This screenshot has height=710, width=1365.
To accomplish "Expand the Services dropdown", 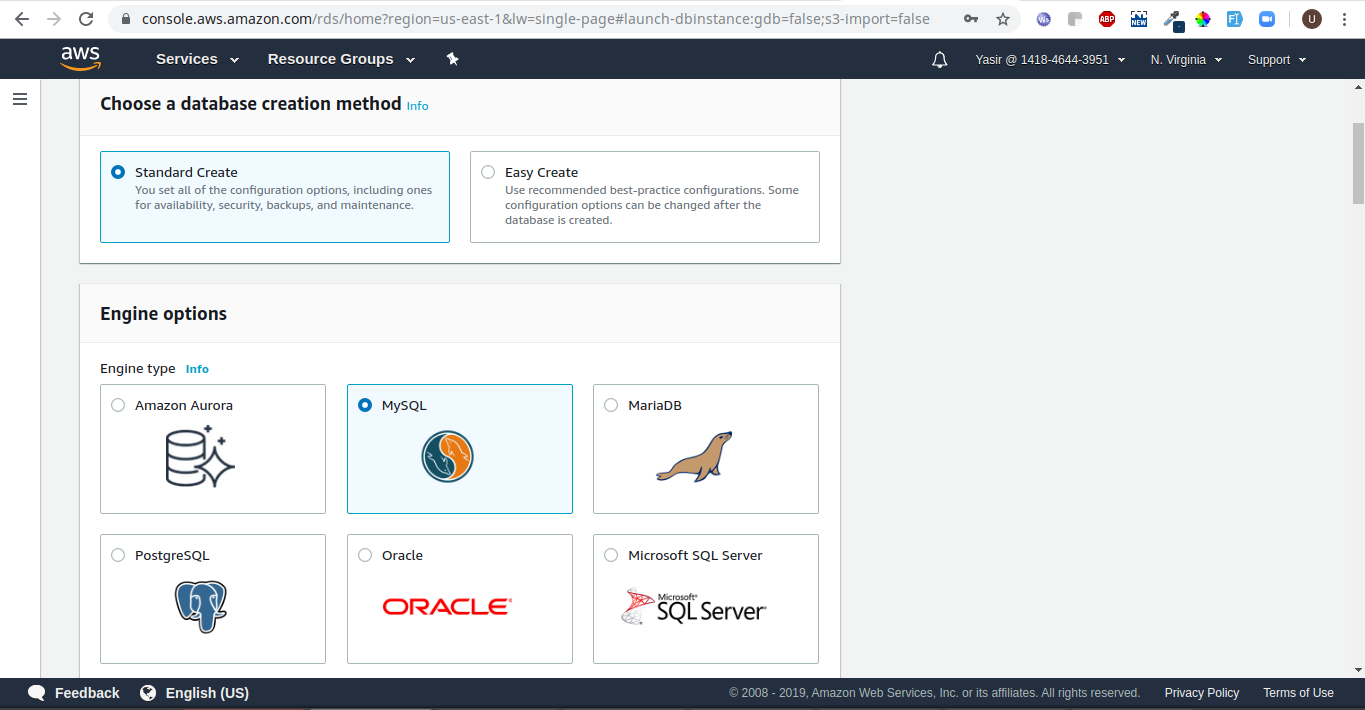I will pyautogui.click(x=197, y=59).
